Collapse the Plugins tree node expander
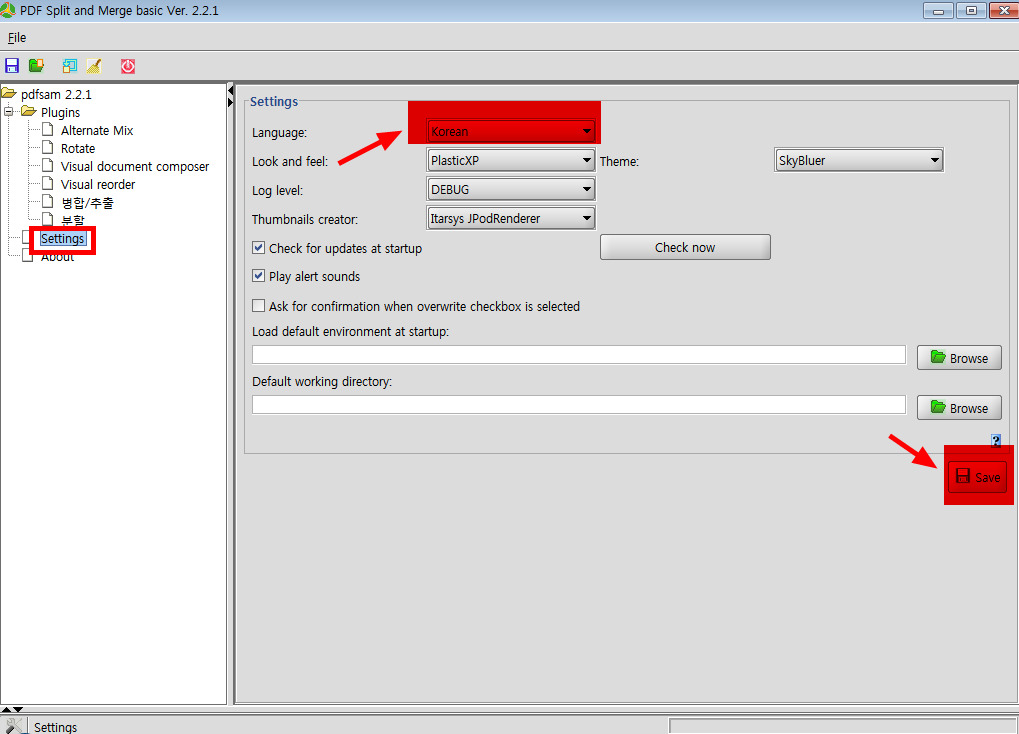 9,112
